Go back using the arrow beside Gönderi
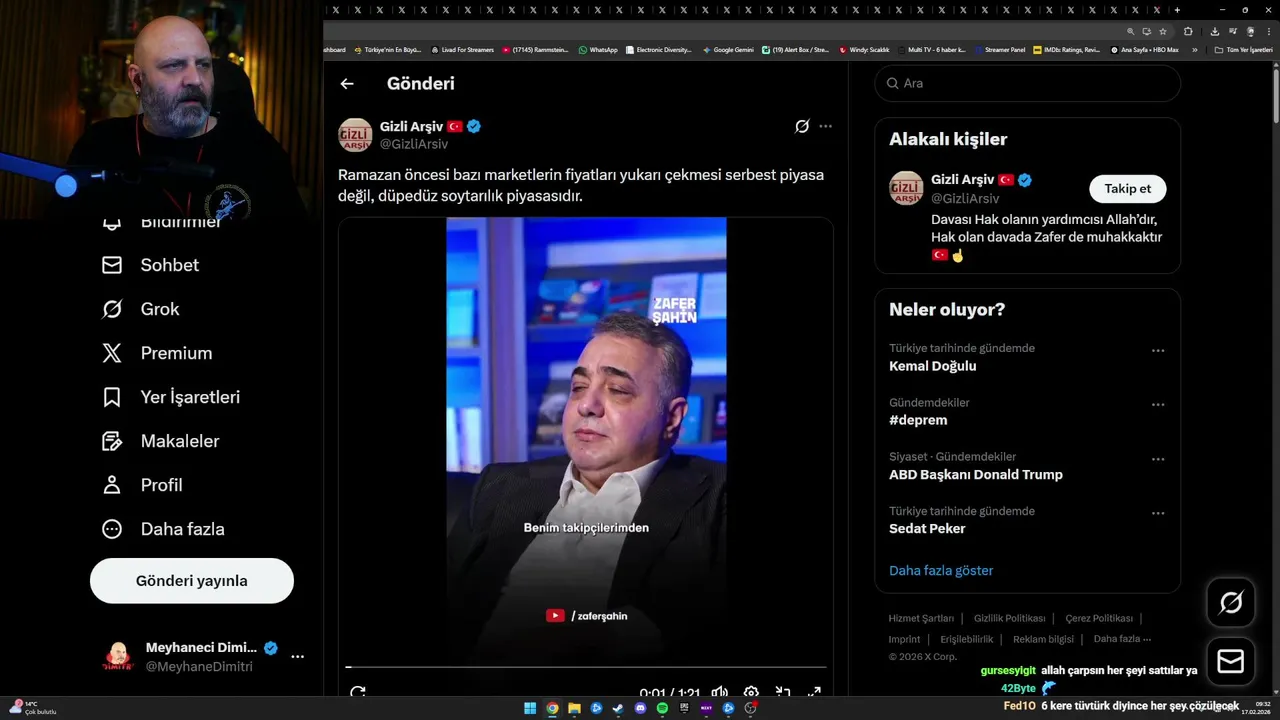1280x720 pixels. [347, 84]
